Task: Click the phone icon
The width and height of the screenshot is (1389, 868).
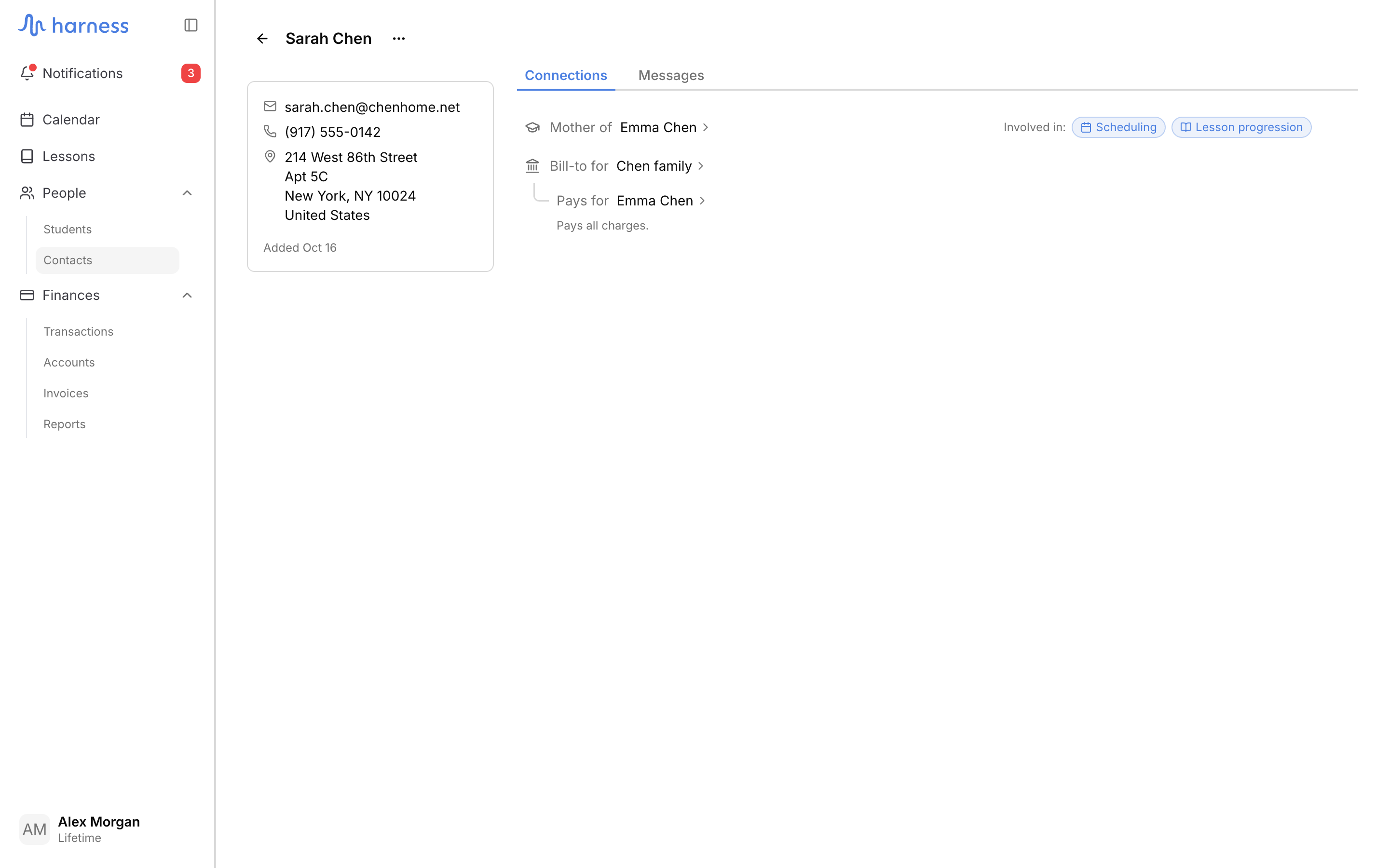Action: (x=270, y=132)
